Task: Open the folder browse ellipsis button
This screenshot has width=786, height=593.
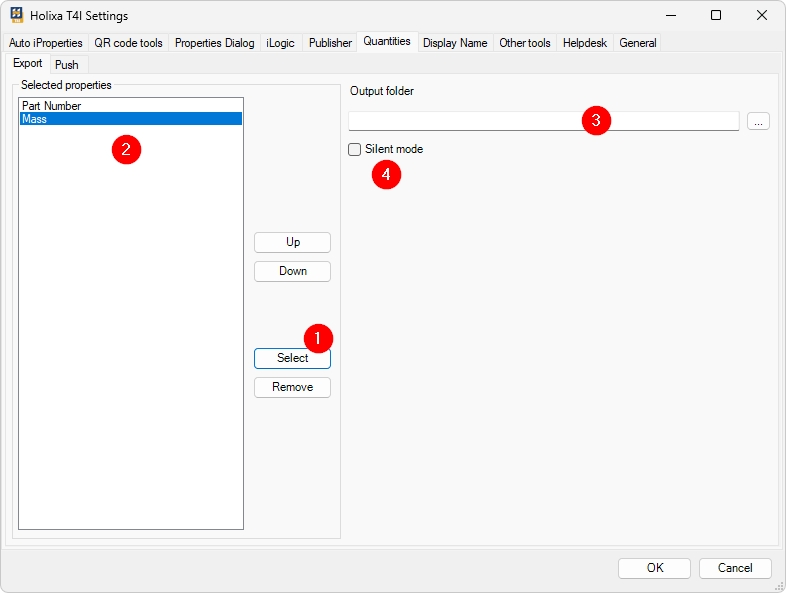Action: 758,122
